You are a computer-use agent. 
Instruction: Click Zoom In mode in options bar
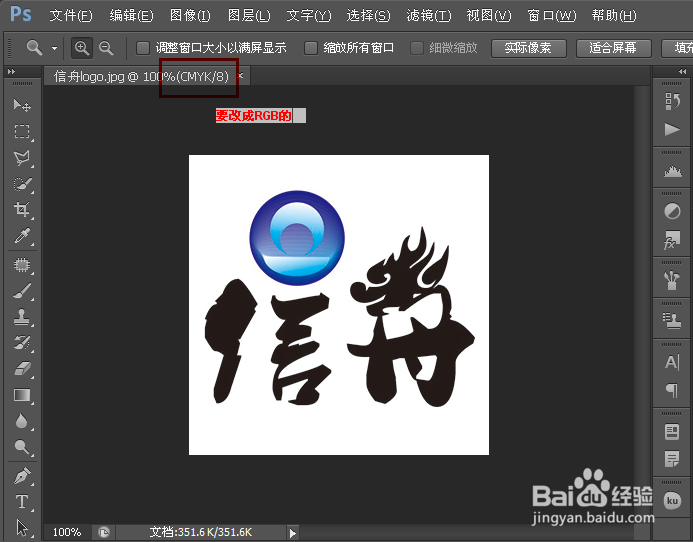(82, 48)
